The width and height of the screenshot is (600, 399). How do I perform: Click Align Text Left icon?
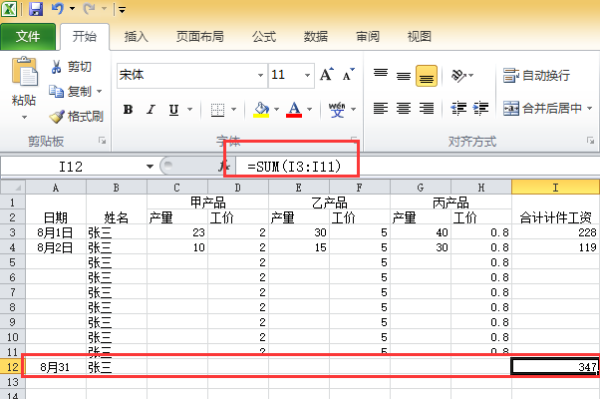click(381, 109)
